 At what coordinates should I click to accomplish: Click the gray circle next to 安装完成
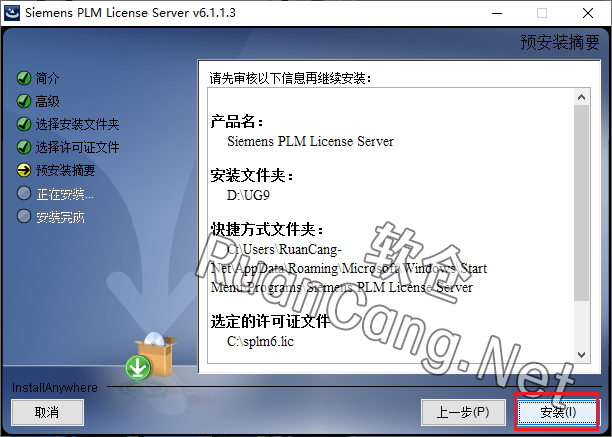pos(24,216)
